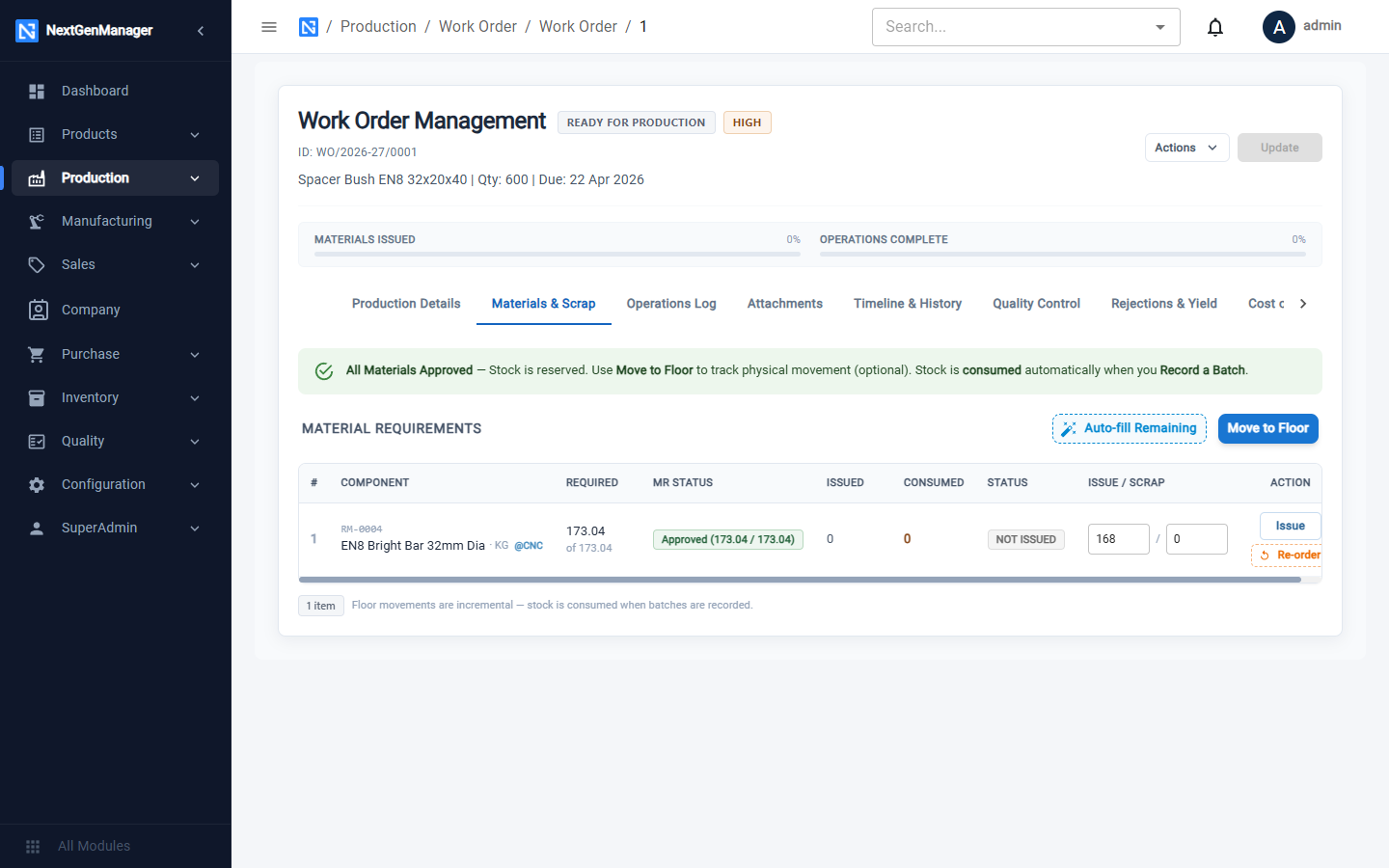
Task: Expand the Manufacturing submenu chevron
Action: coord(195,222)
